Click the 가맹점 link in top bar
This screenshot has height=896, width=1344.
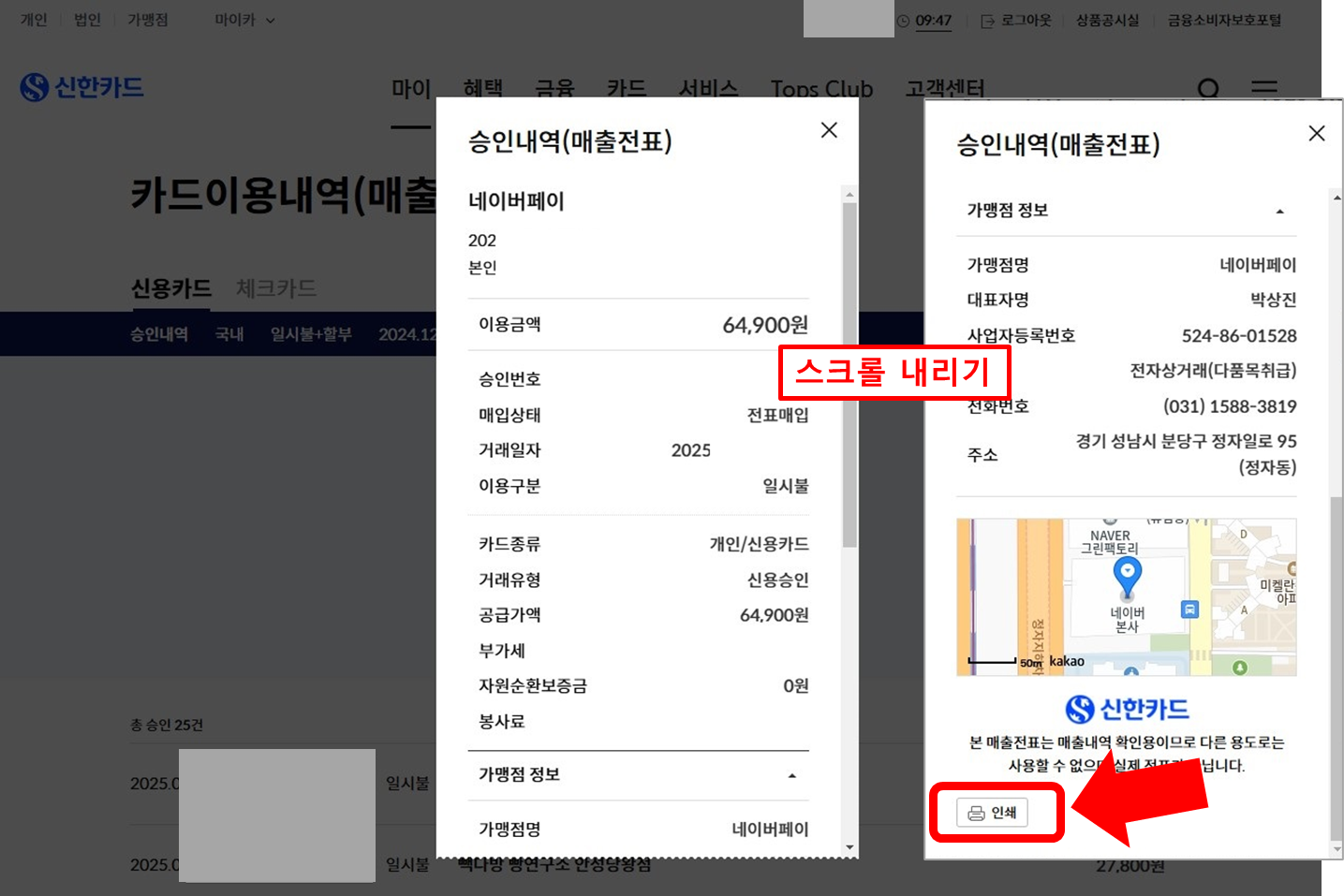click(x=148, y=20)
